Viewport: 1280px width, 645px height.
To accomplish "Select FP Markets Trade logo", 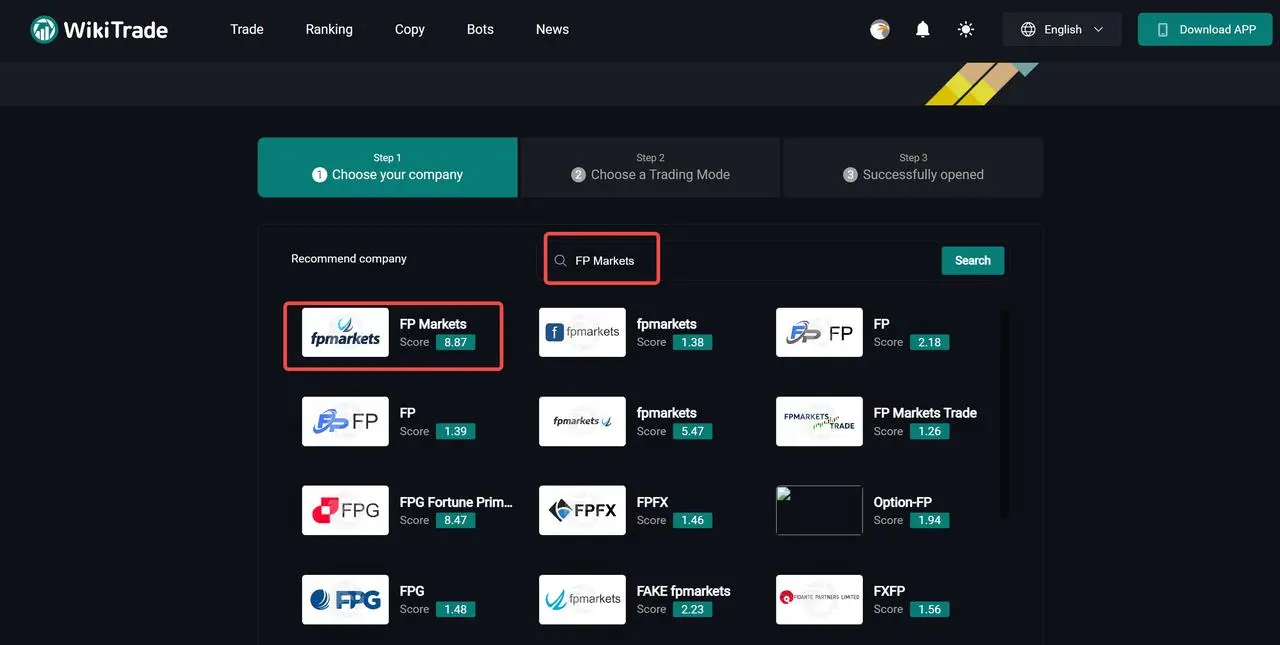I will [819, 422].
